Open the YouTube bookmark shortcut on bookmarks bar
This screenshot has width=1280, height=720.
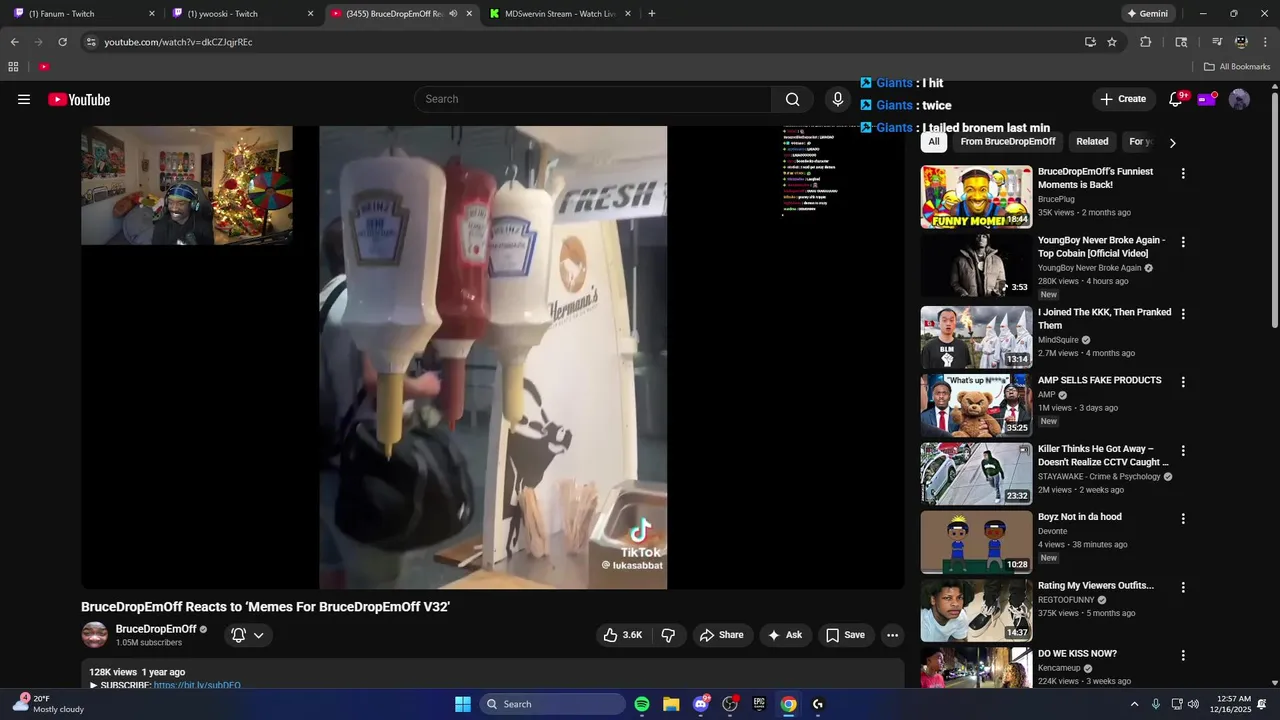coord(44,67)
